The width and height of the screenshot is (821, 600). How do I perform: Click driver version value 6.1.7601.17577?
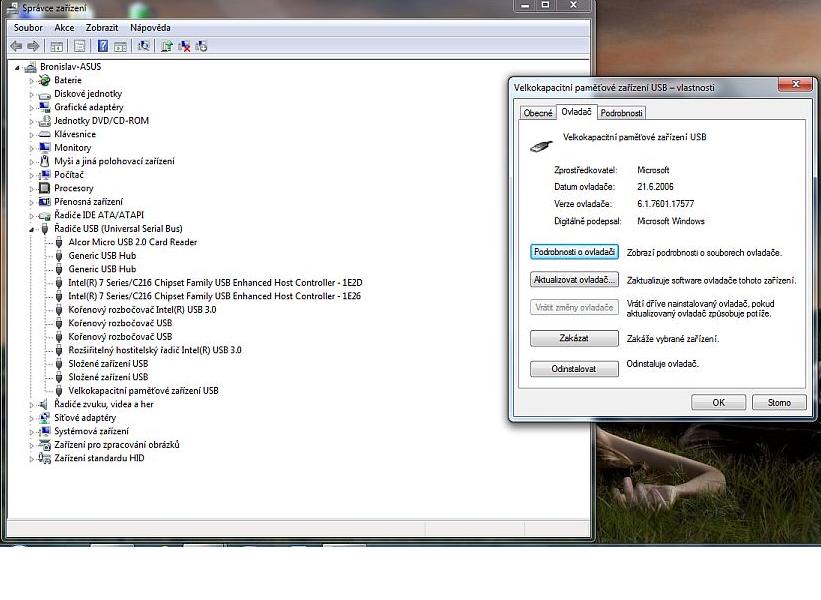click(x=665, y=204)
